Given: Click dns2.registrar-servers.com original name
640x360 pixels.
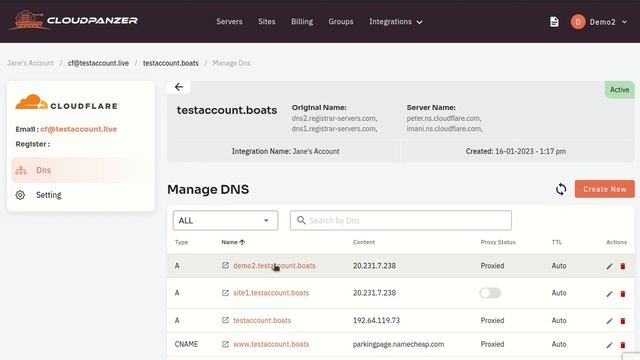Looking at the screenshot, I should coord(334,118).
